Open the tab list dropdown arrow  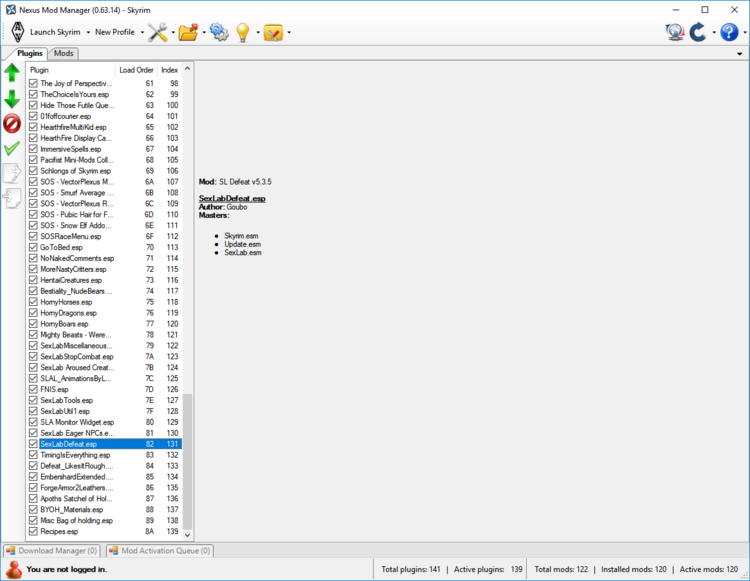[x=739, y=54]
